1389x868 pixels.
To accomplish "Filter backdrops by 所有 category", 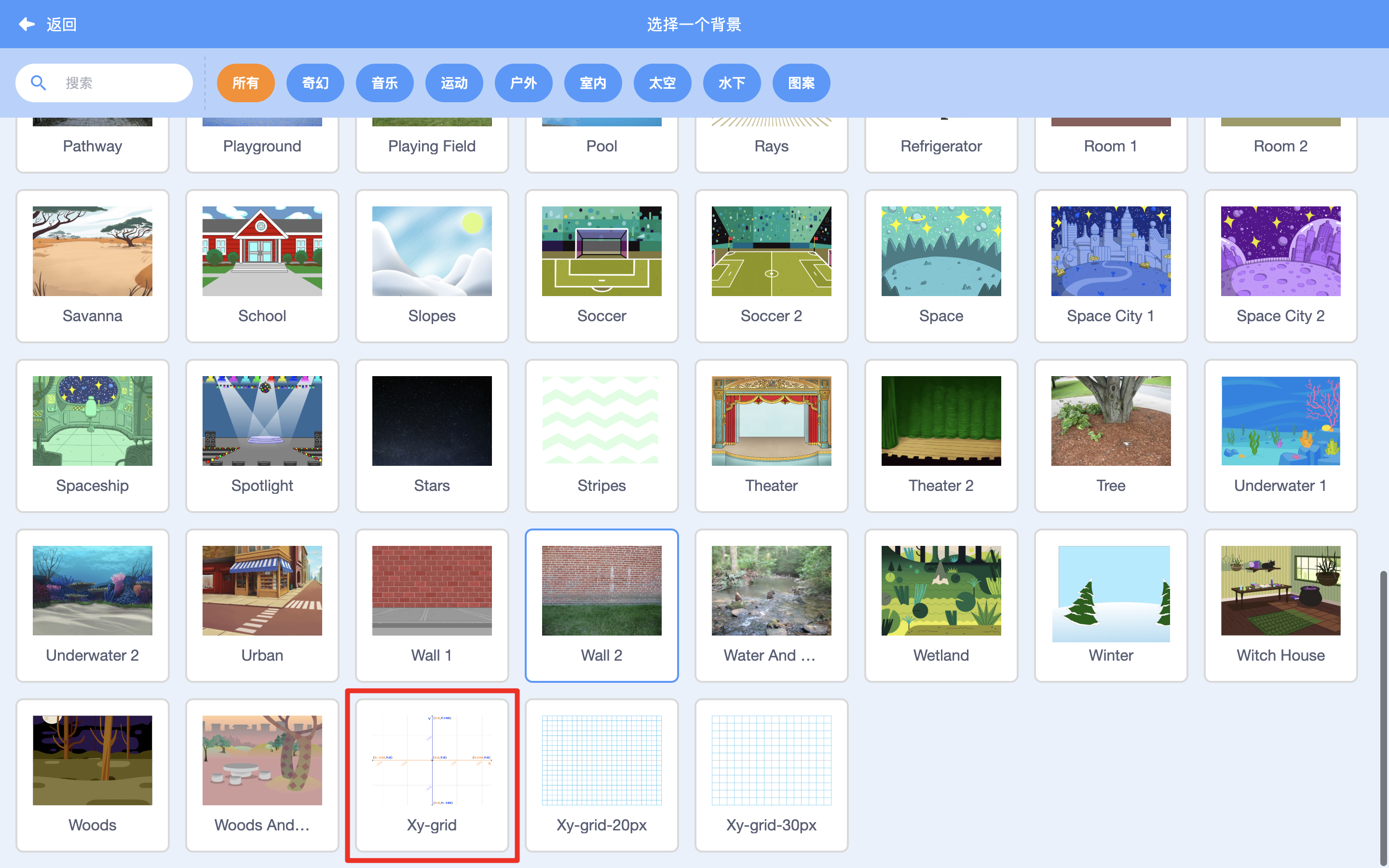I will click(245, 83).
